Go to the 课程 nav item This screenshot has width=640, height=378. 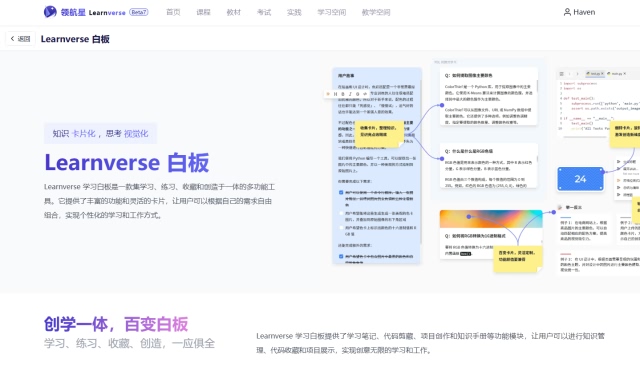tap(203, 12)
